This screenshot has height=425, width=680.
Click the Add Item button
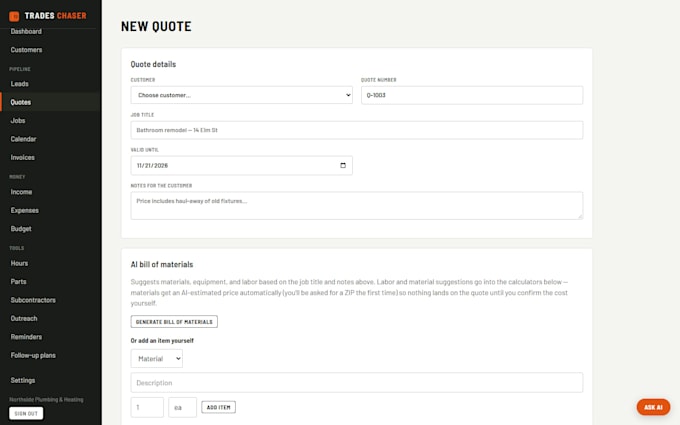219,407
